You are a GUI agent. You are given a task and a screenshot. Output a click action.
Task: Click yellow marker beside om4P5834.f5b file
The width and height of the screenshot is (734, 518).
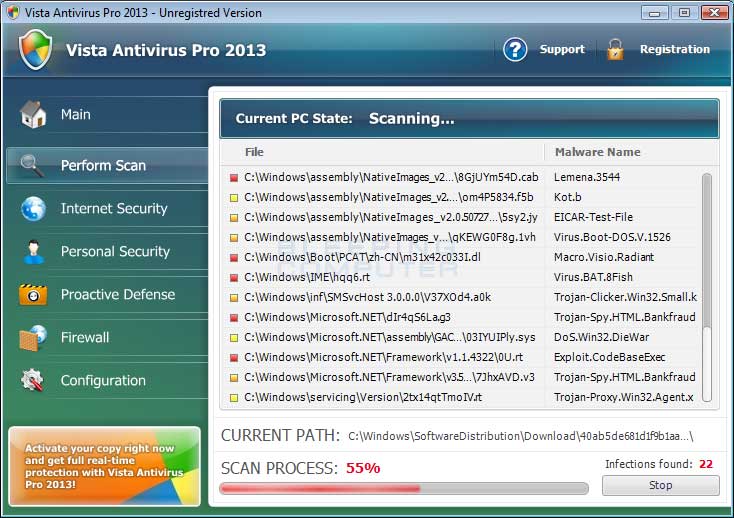pos(234,198)
